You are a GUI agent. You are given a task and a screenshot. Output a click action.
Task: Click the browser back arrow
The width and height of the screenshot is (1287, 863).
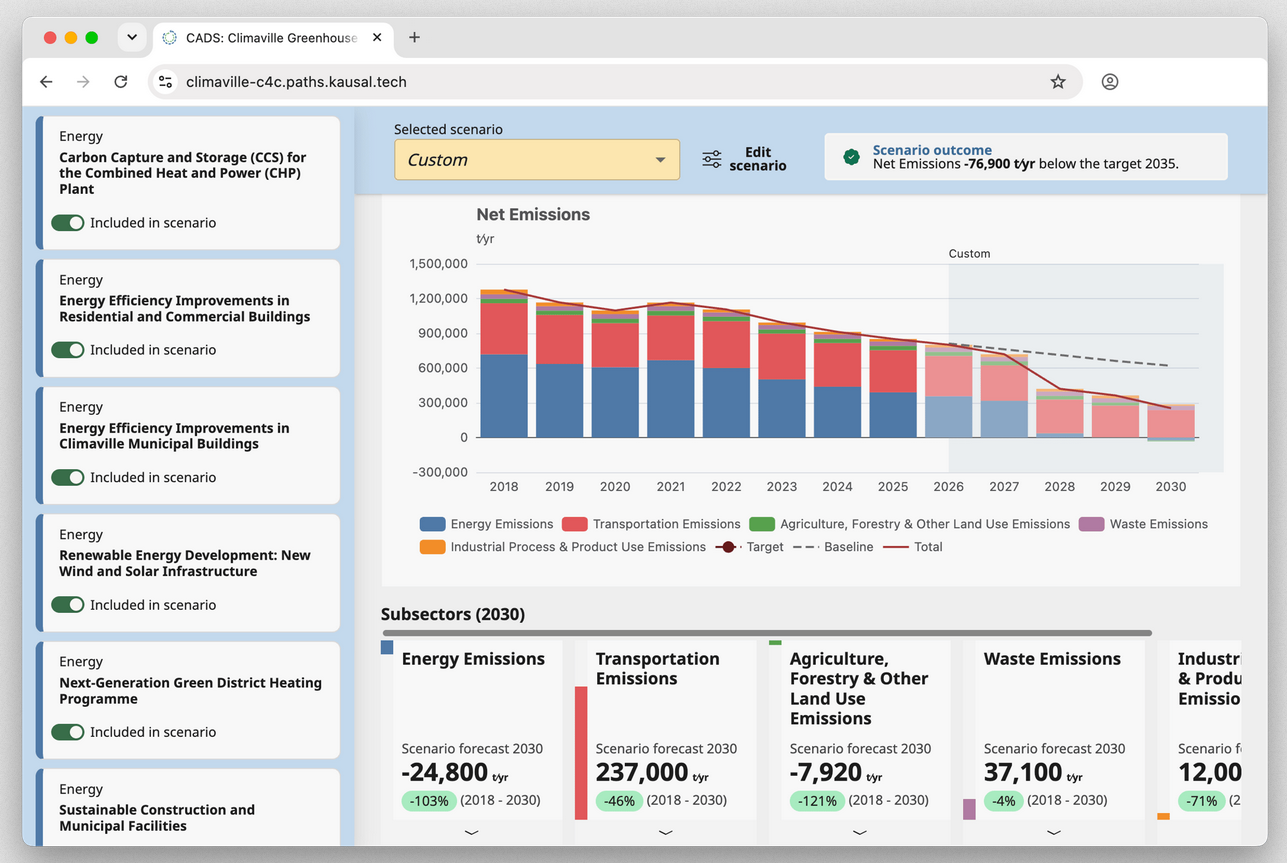tap(46, 82)
